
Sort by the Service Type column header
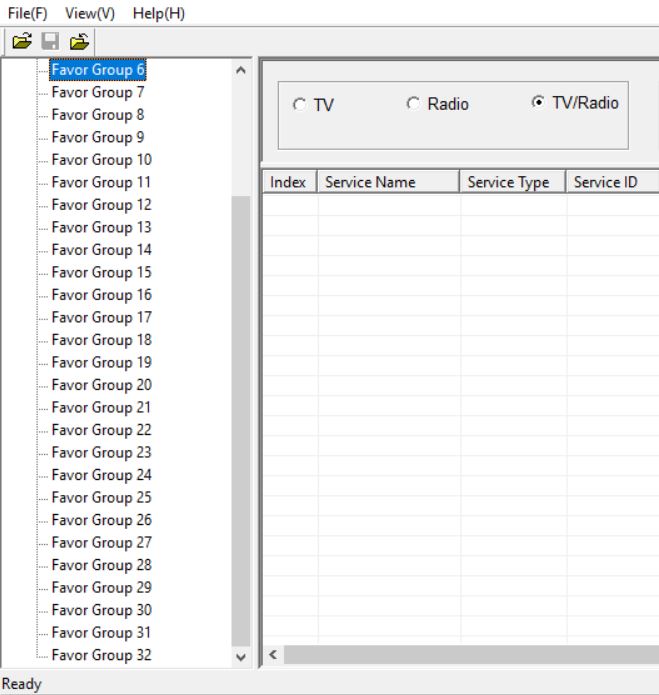coord(513,182)
